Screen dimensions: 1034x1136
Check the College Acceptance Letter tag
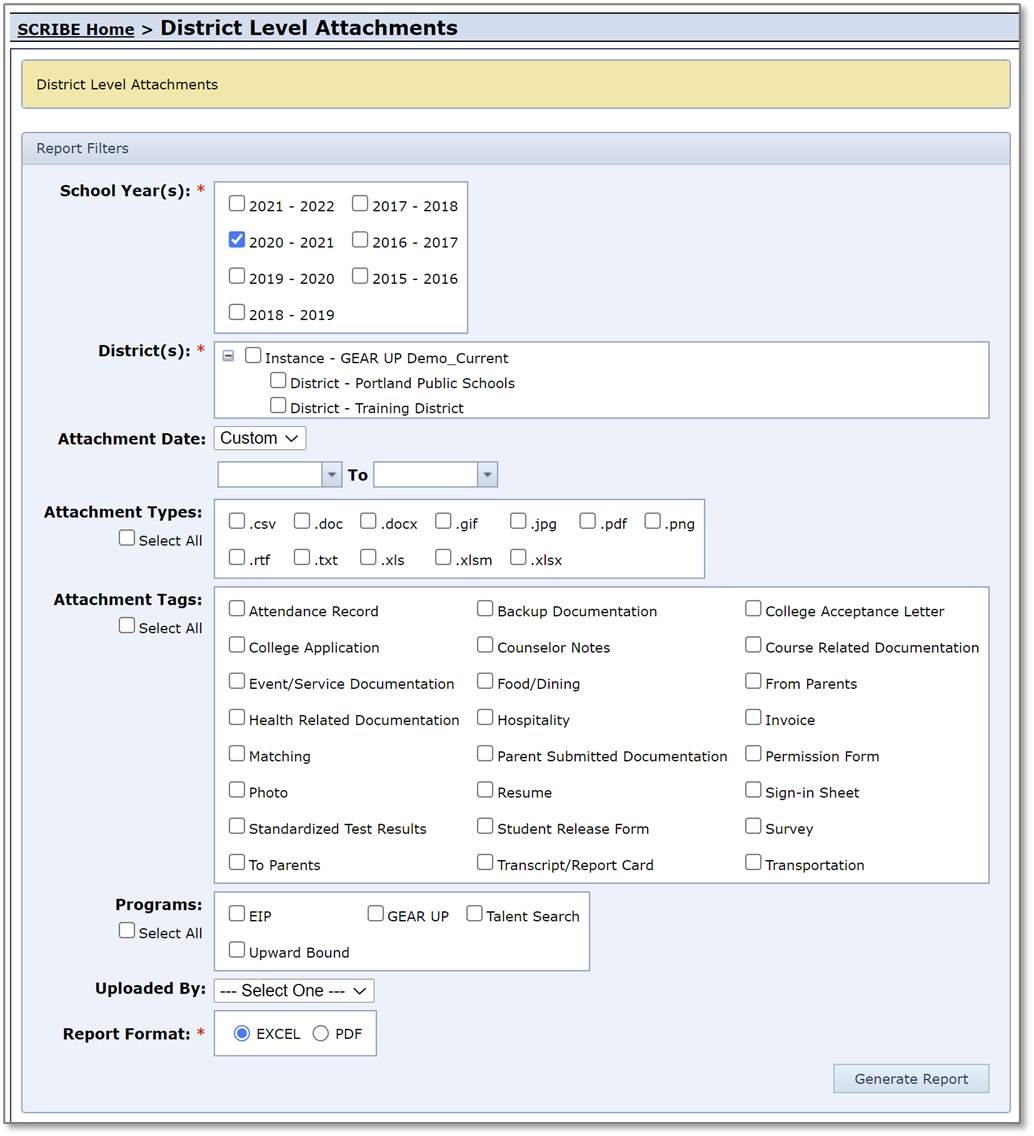(754, 609)
